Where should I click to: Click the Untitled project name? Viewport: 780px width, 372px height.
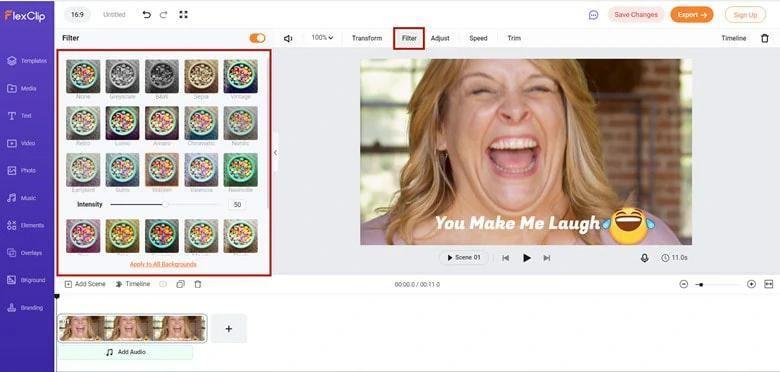114,15
